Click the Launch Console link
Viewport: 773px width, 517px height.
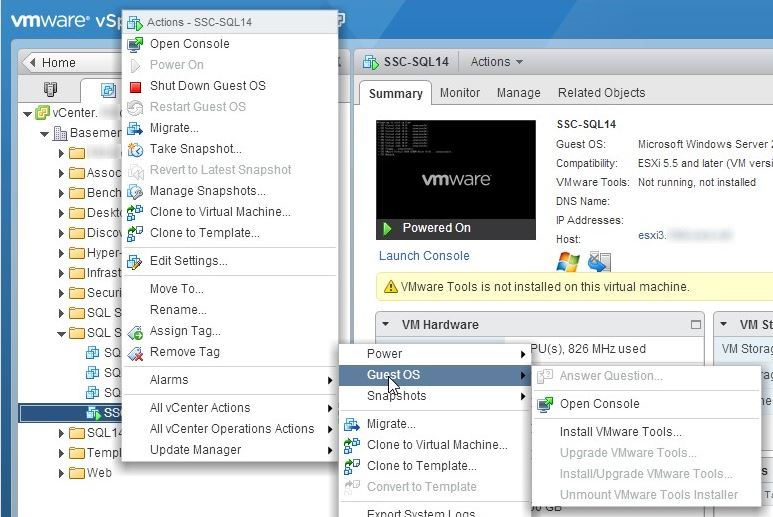424,256
